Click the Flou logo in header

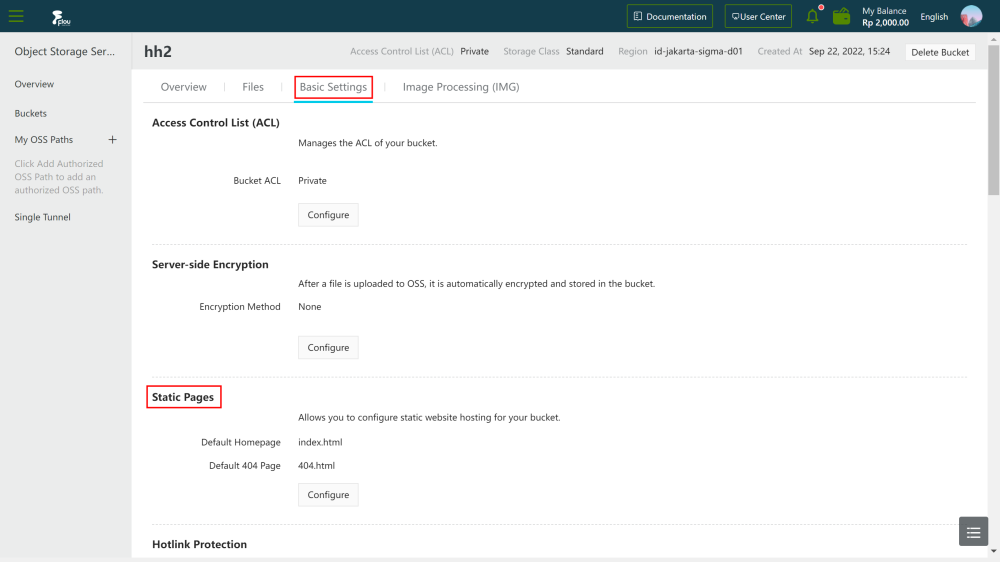[x=61, y=18]
